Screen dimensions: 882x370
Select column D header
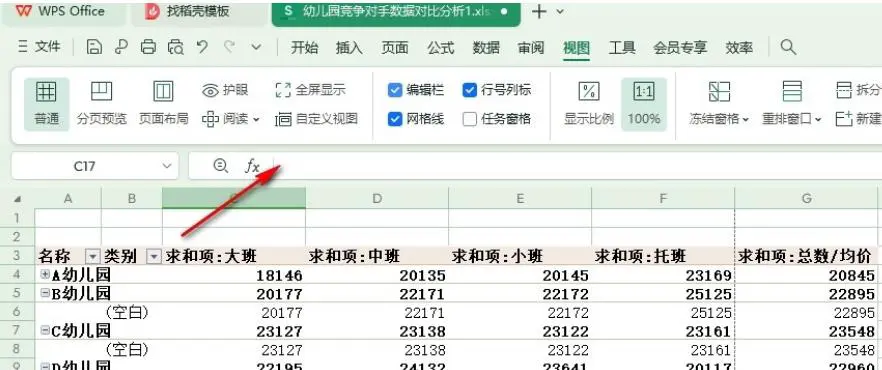377,198
